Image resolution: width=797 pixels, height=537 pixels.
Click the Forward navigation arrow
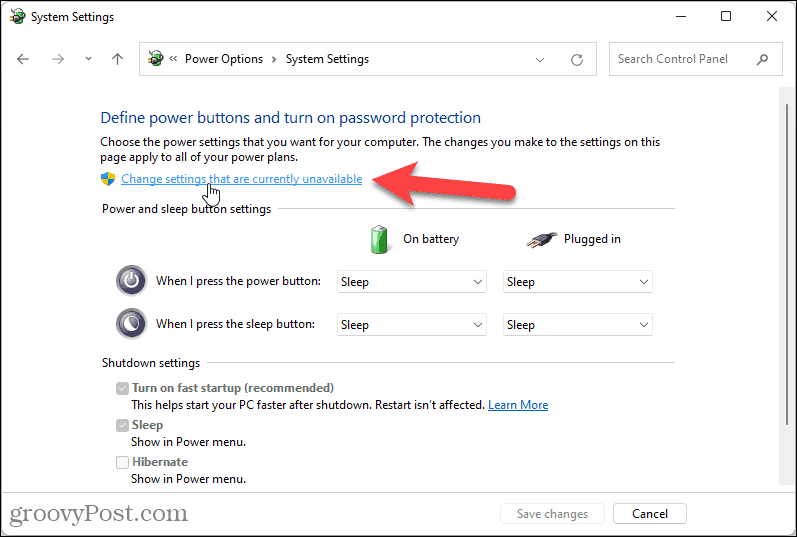click(58, 59)
